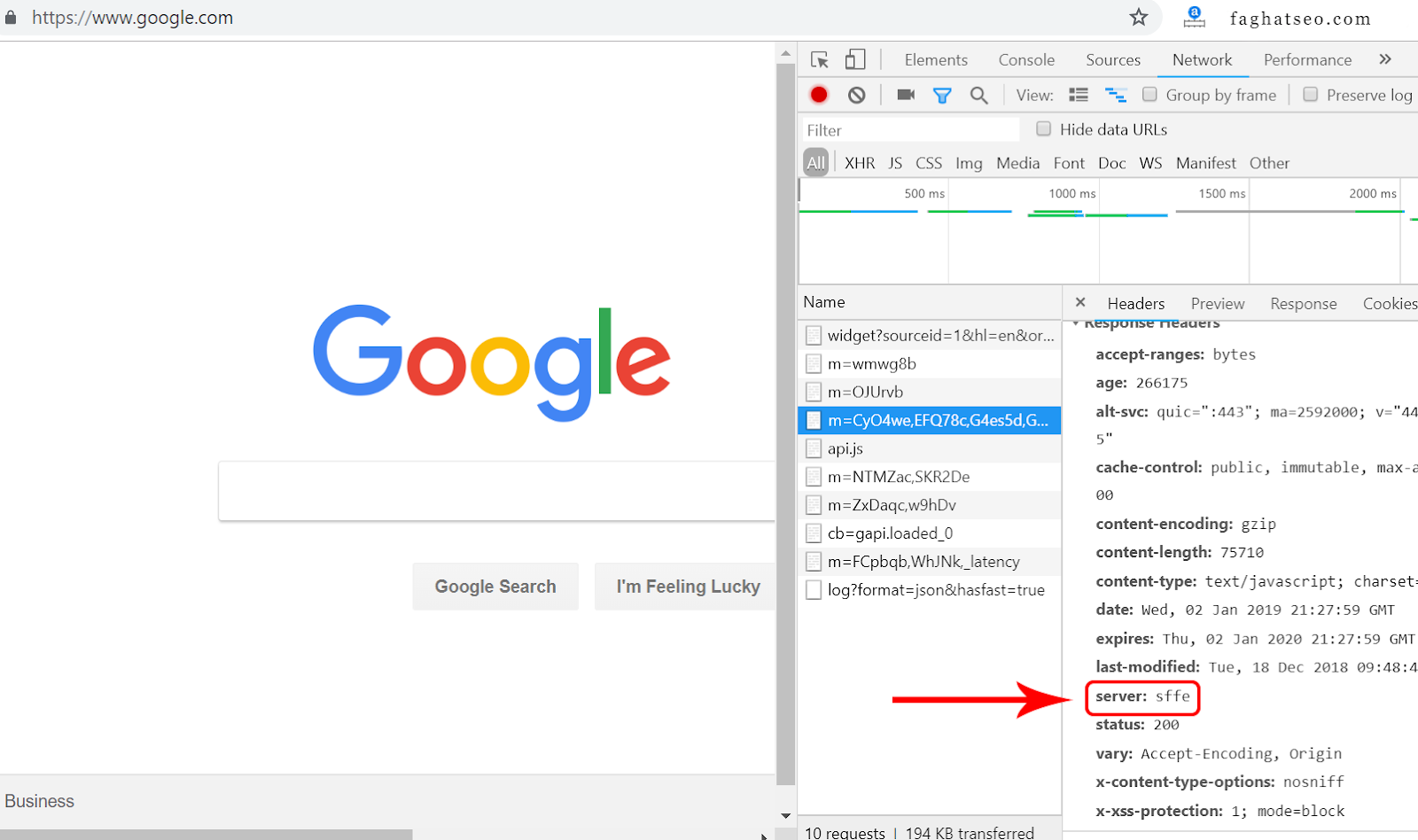
Task: Show the overview waterfall view icon
Action: pyautogui.click(x=1116, y=95)
